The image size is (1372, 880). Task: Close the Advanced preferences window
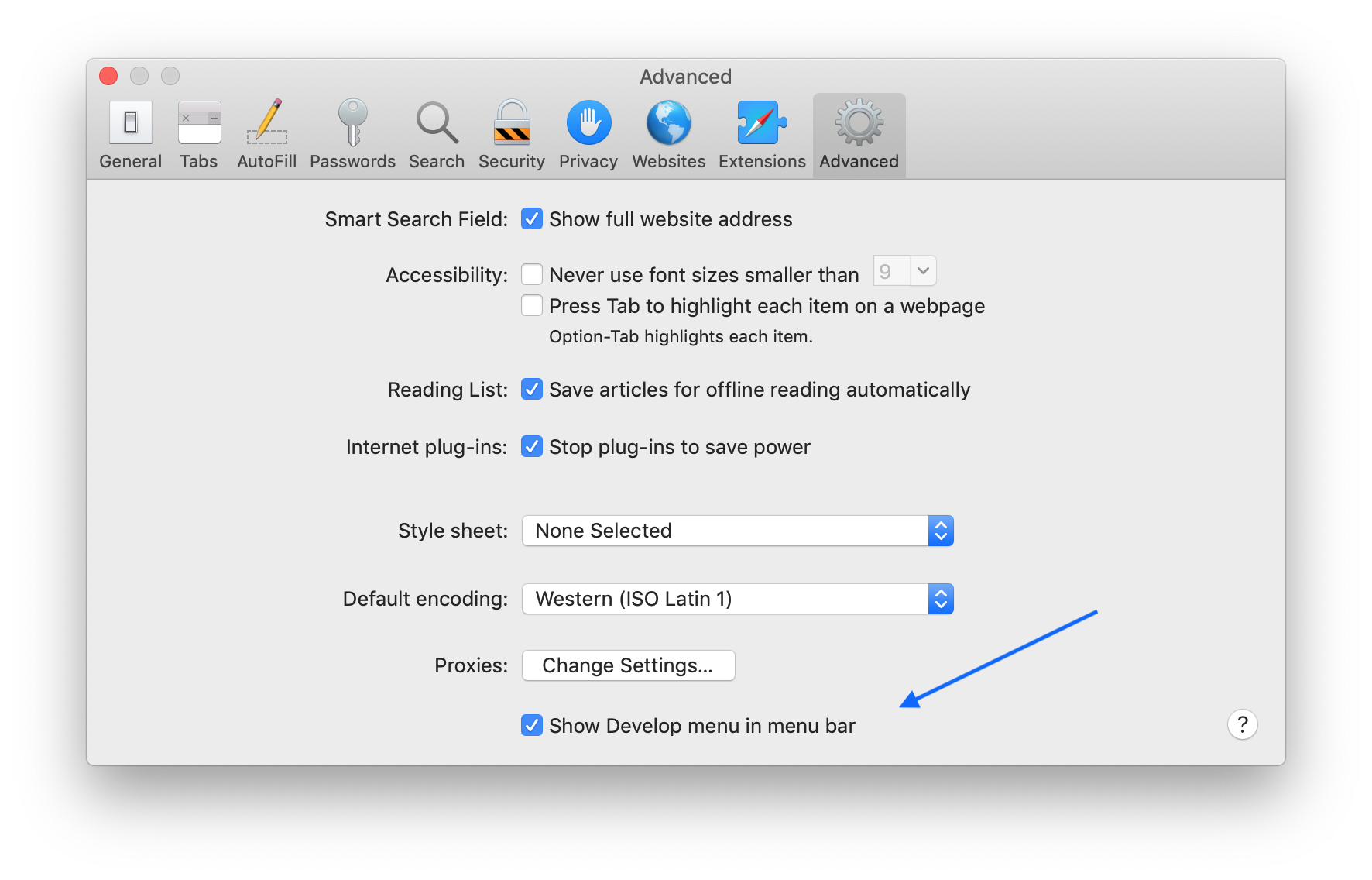point(108,76)
